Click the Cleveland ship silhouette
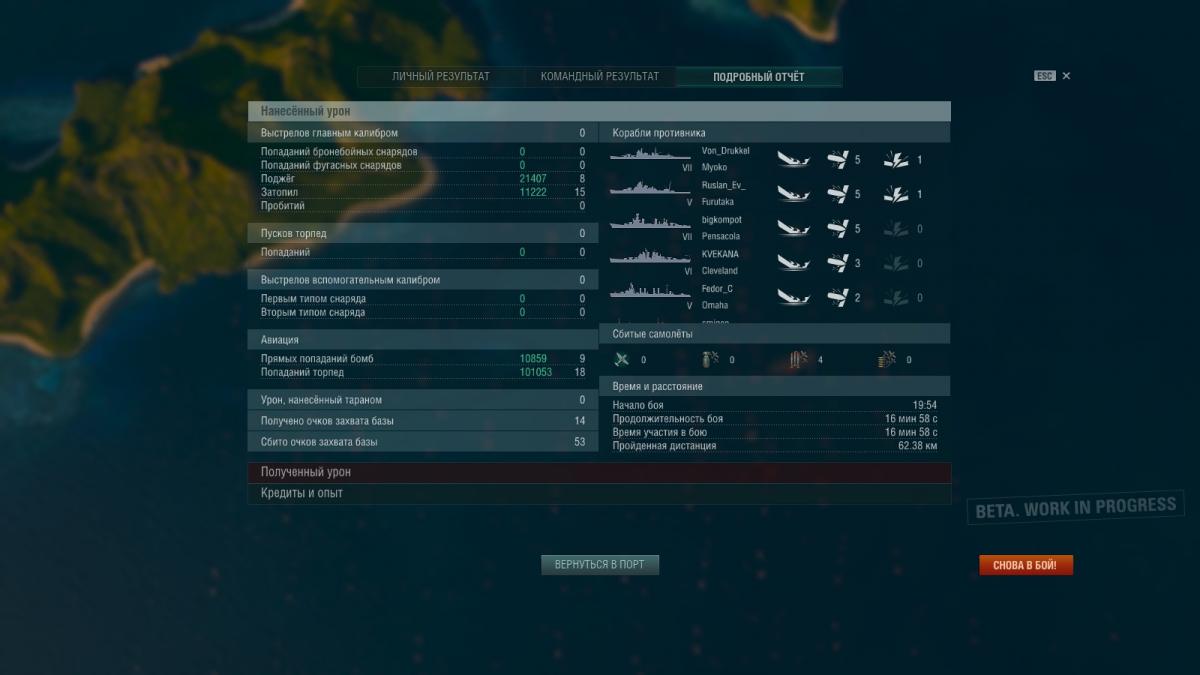 [649, 261]
